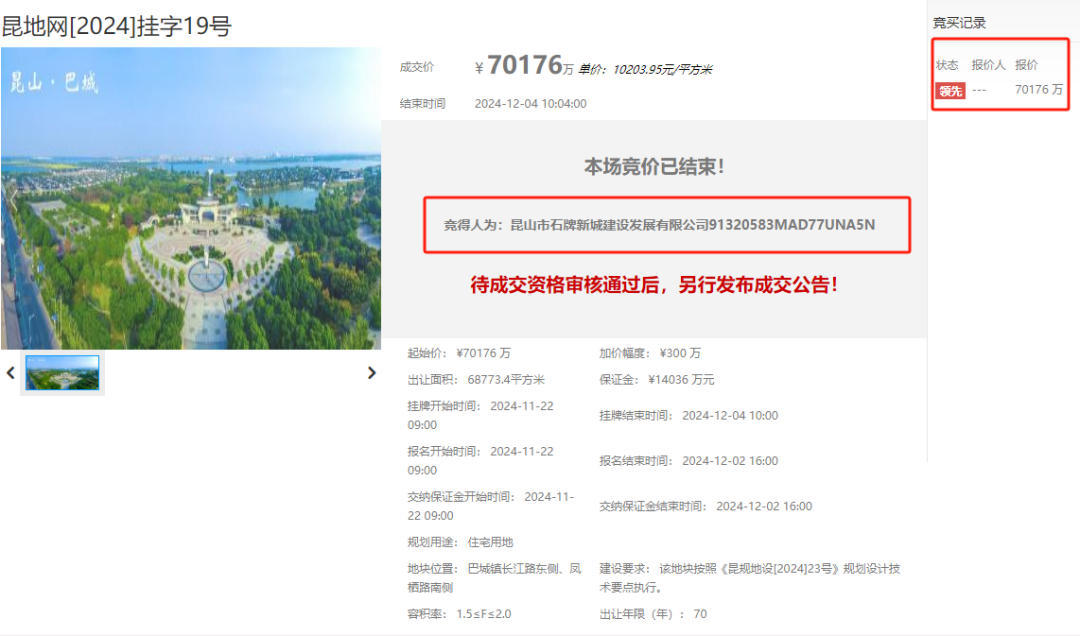1080x636 pixels.
Task: Click the 竞买记录 panel header
Action: click(x=959, y=22)
